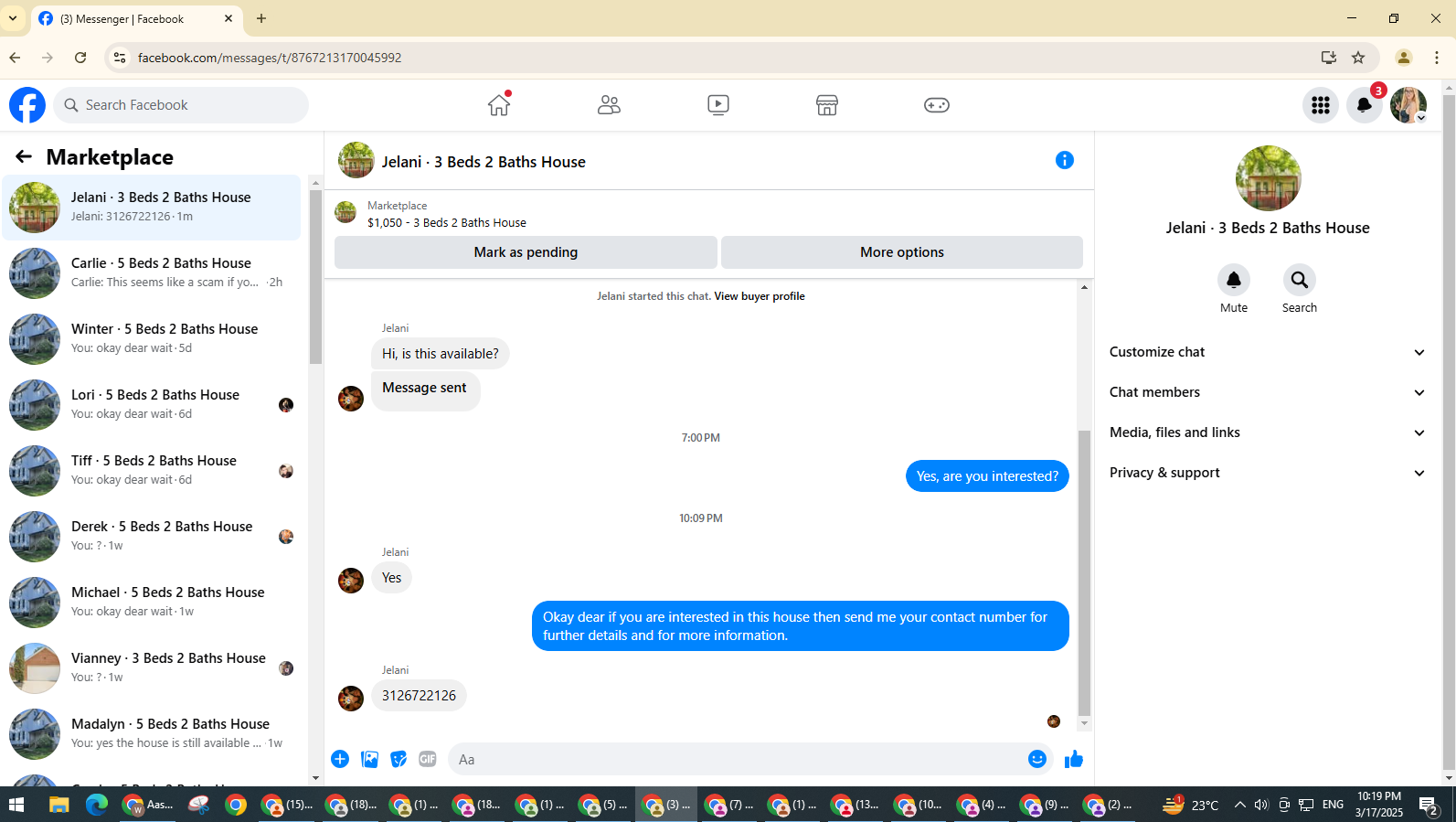
Task: Click the 3126722126 message bubble
Action: [x=419, y=696]
